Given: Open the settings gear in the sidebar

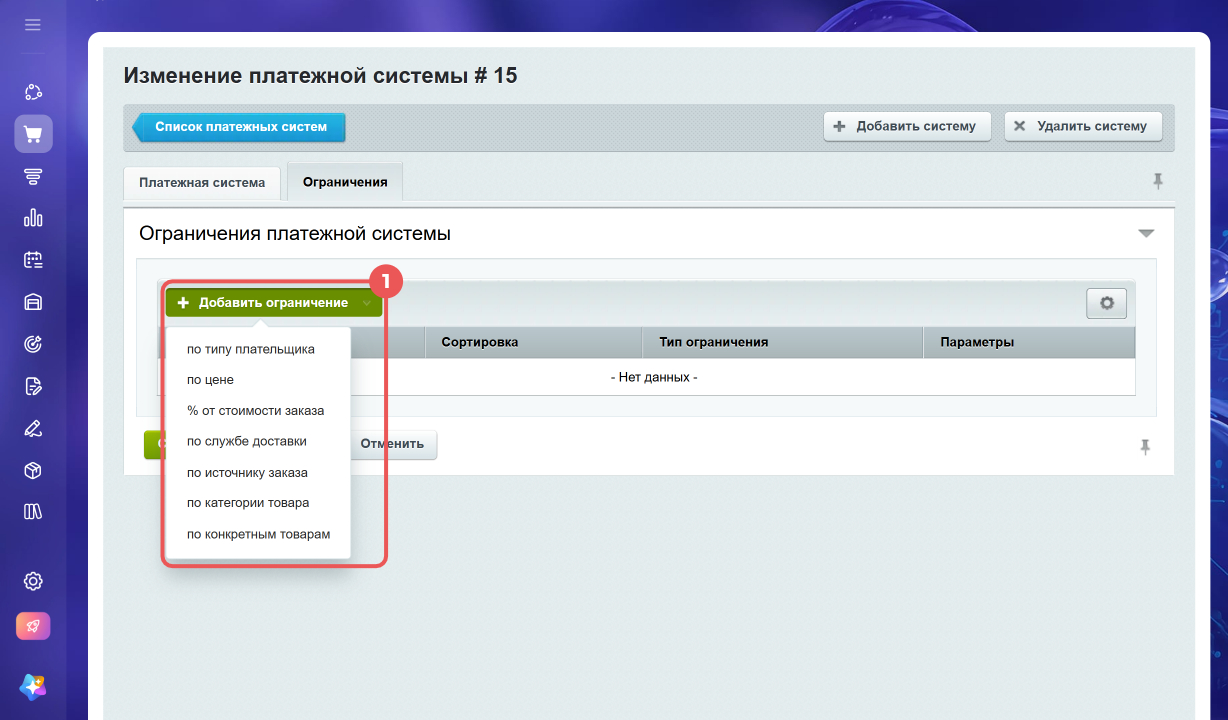Looking at the screenshot, I should click(x=33, y=581).
